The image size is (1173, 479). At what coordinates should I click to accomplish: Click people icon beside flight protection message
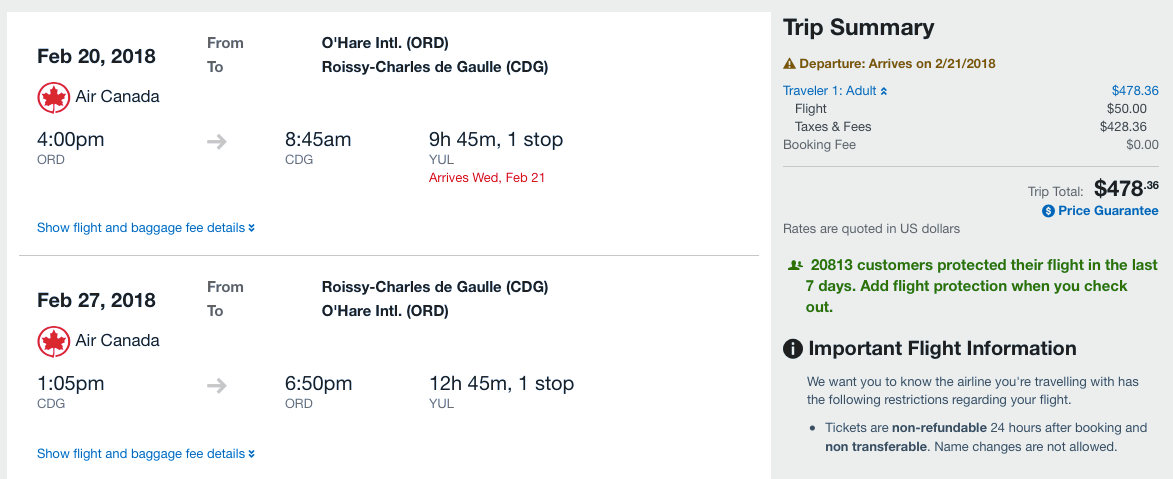coord(795,266)
